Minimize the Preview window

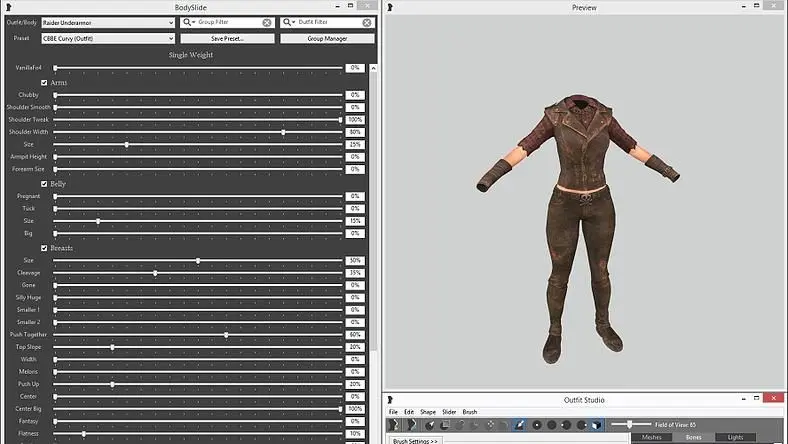coord(743,6)
